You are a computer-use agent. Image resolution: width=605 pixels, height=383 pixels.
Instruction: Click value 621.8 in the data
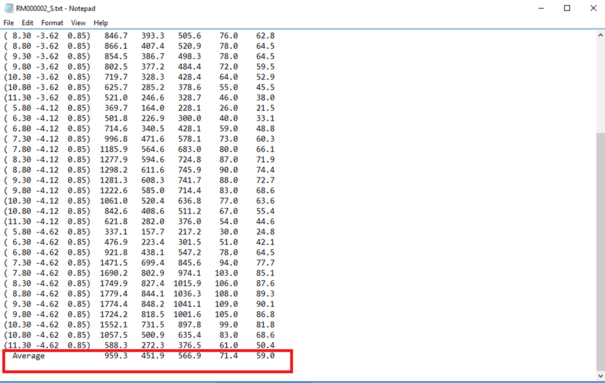(116, 221)
